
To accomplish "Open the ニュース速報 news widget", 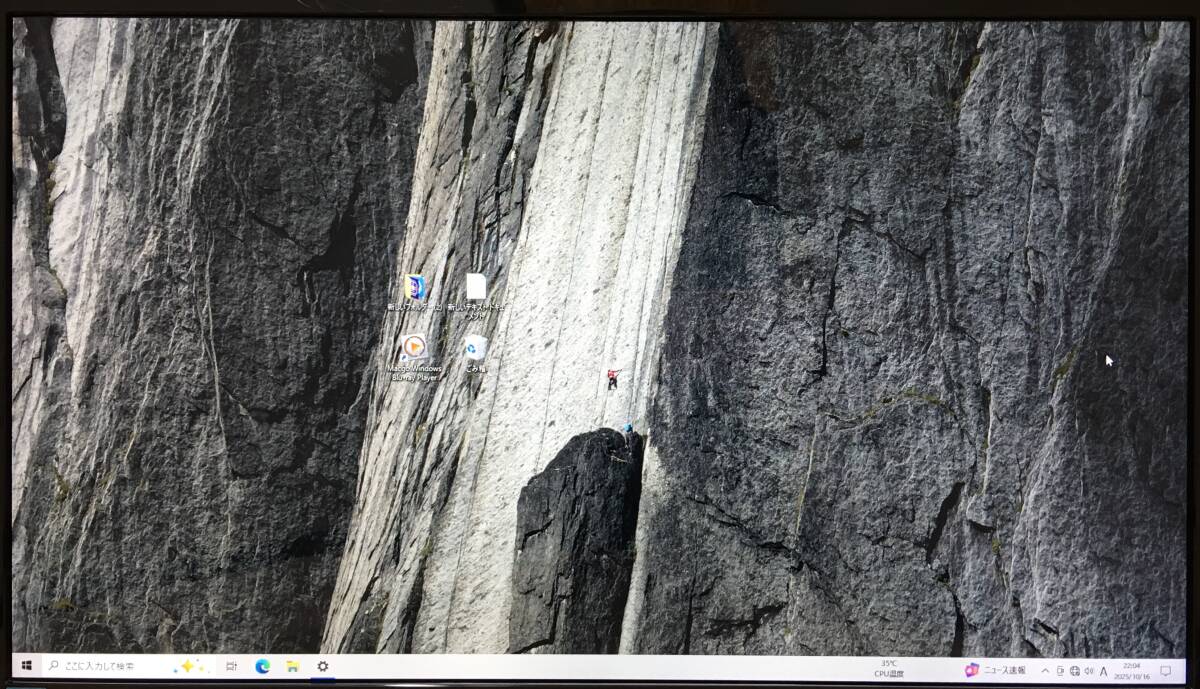I will (x=995, y=670).
